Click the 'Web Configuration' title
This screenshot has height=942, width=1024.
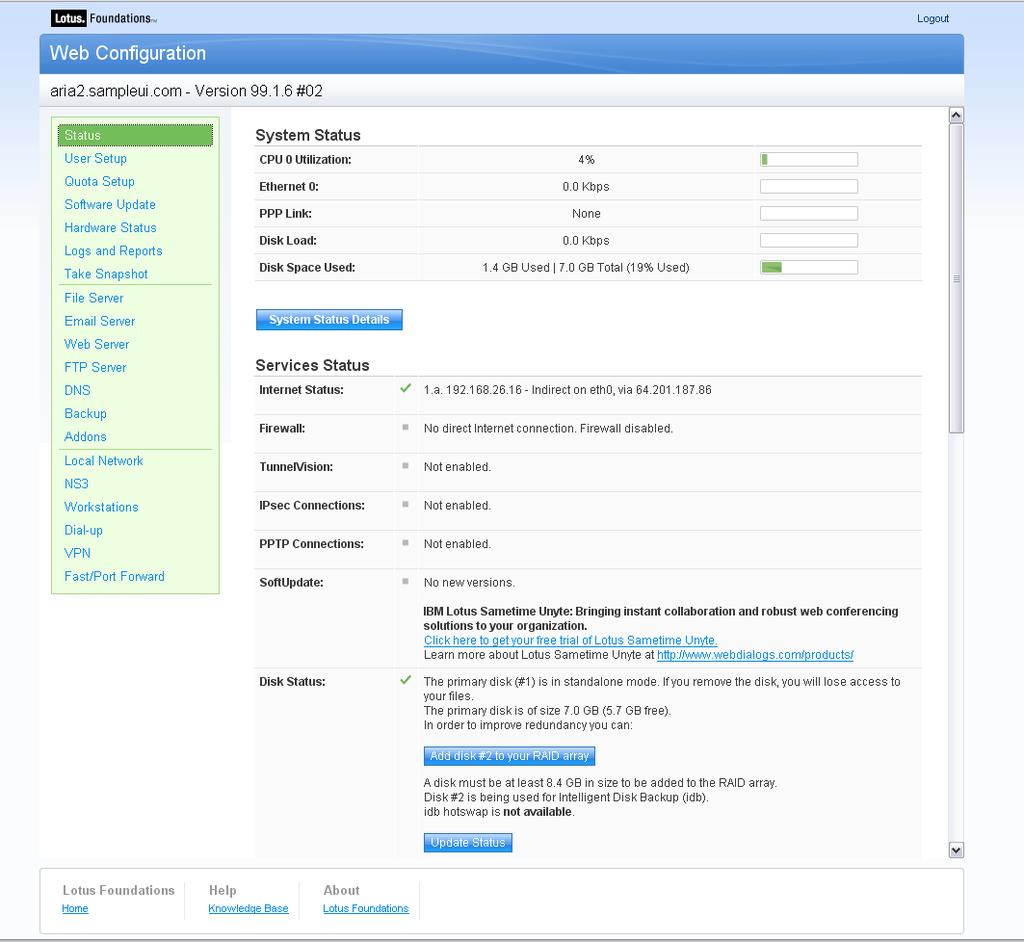coord(128,53)
